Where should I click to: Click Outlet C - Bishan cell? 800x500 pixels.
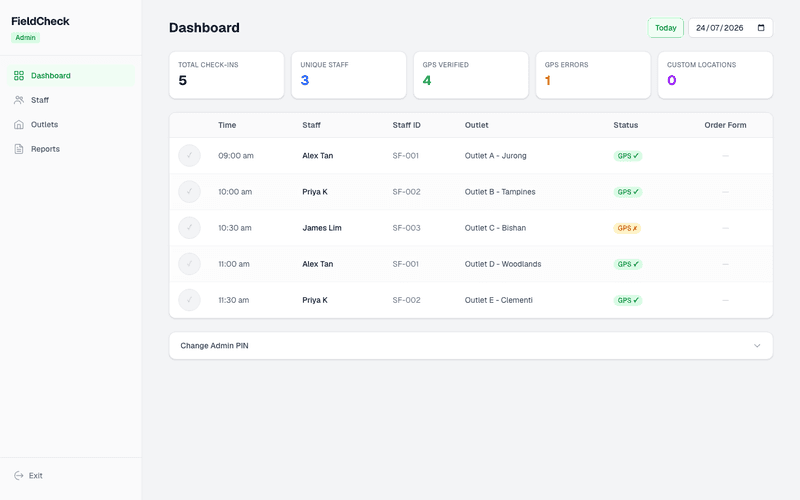click(x=495, y=228)
